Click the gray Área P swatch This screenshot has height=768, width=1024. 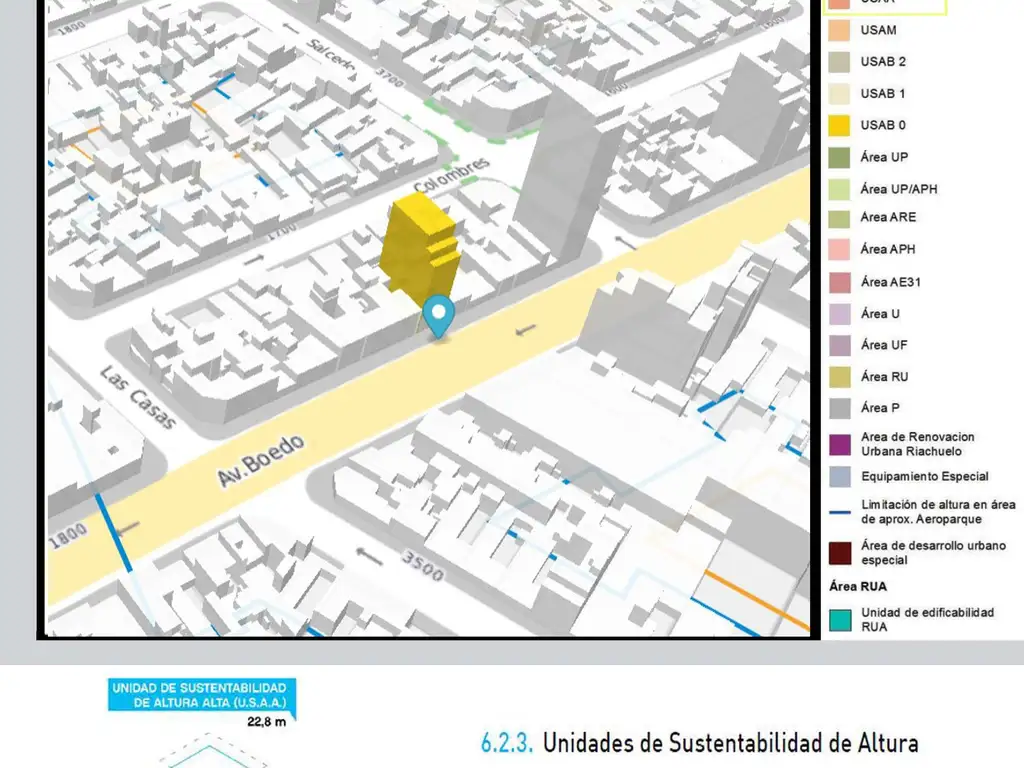tap(839, 408)
